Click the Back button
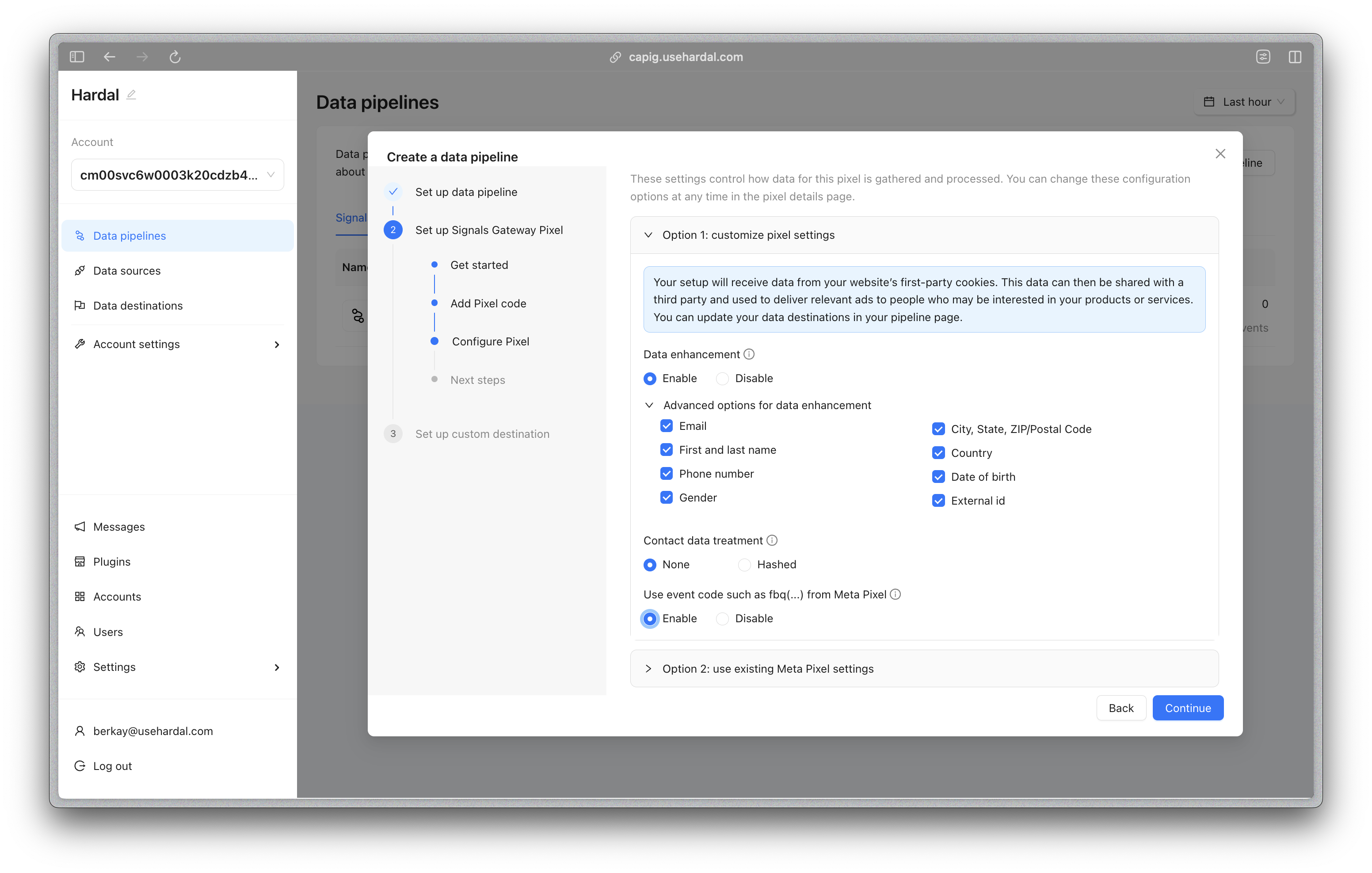This screenshot has height=873, width=1372. 1121,708
